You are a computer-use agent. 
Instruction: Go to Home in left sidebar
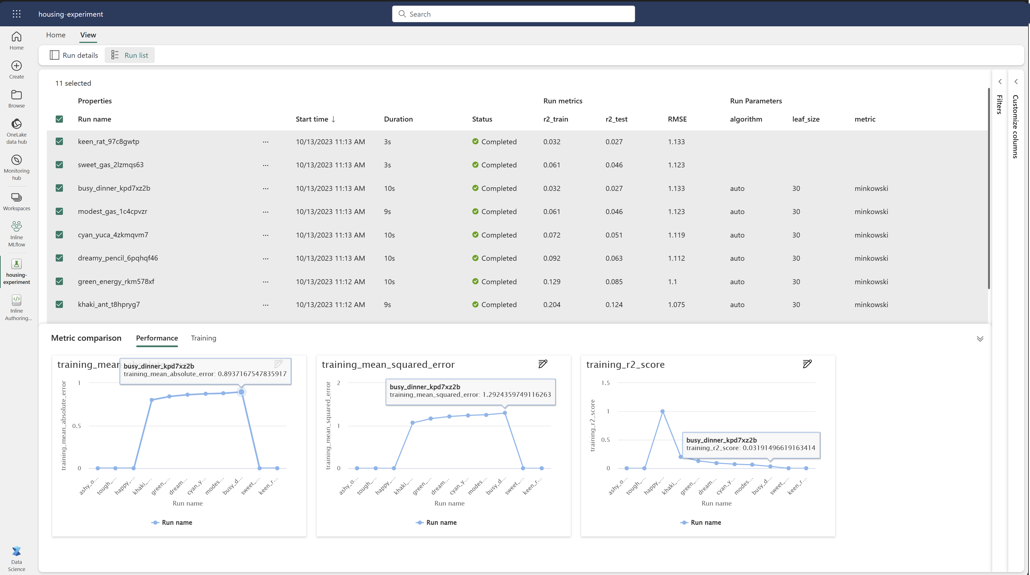click(16, 41)
